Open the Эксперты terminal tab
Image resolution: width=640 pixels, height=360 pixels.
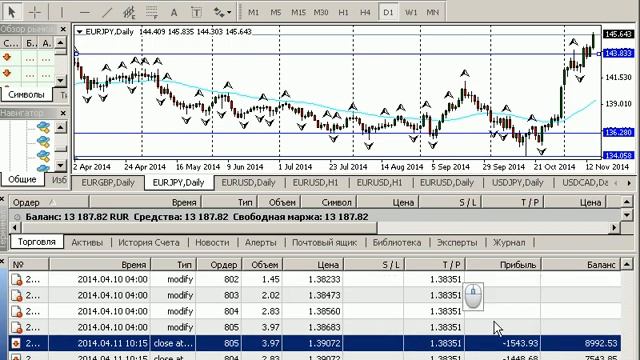click(x=457, y=242)
